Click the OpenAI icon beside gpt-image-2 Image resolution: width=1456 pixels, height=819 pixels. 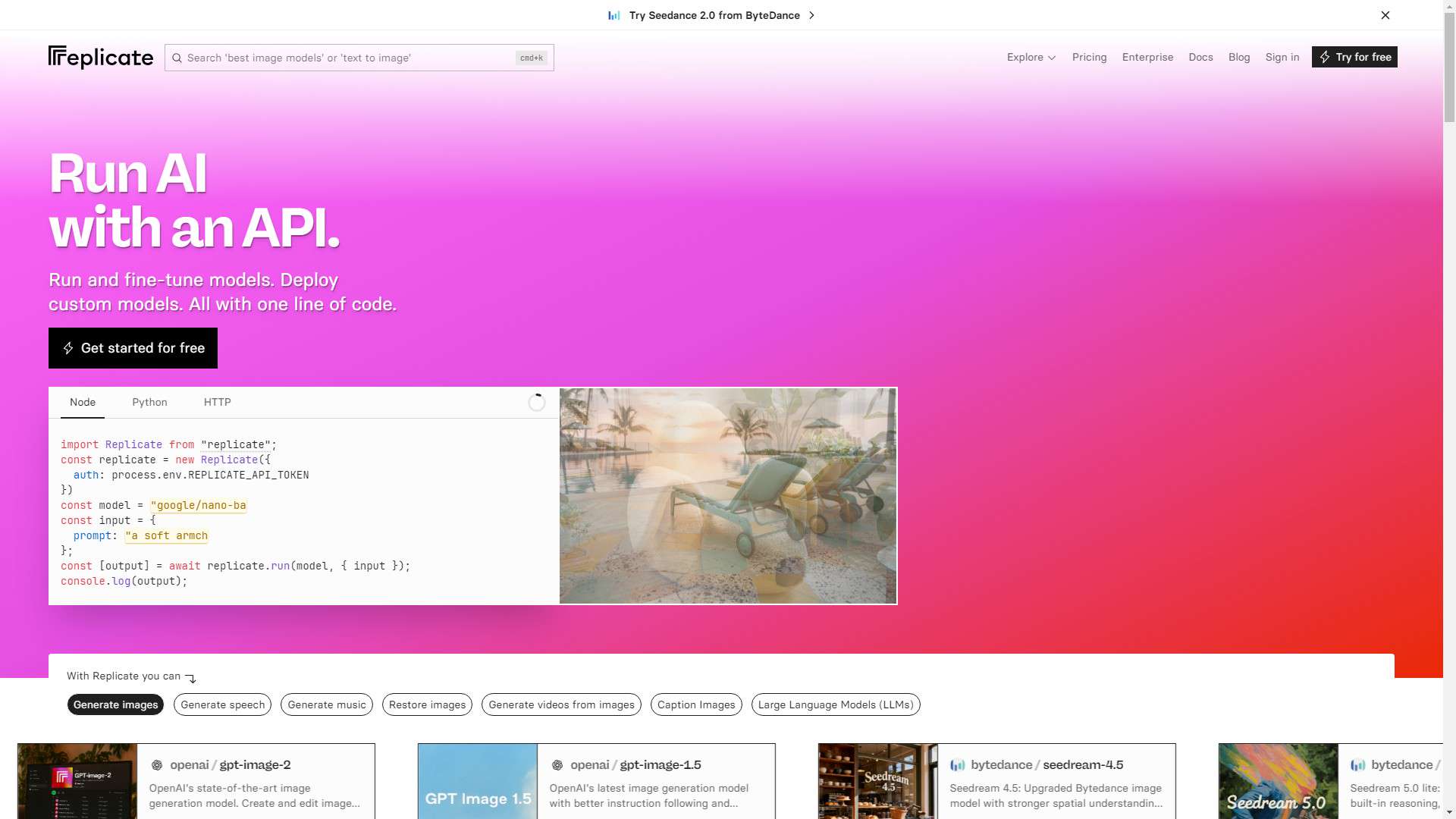click(x=157, y=765)
